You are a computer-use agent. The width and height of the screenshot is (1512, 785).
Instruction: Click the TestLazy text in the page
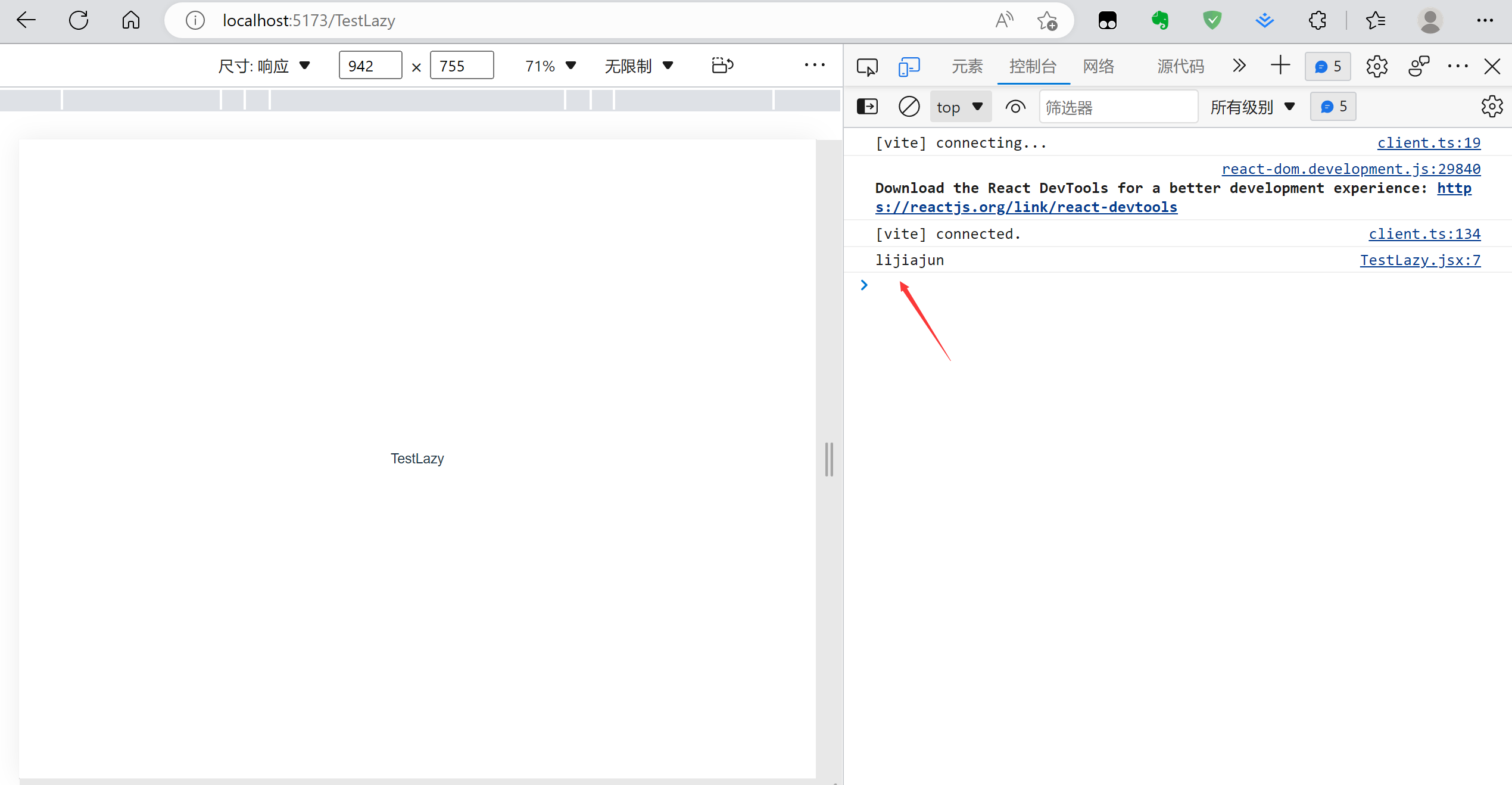(417, 459)
